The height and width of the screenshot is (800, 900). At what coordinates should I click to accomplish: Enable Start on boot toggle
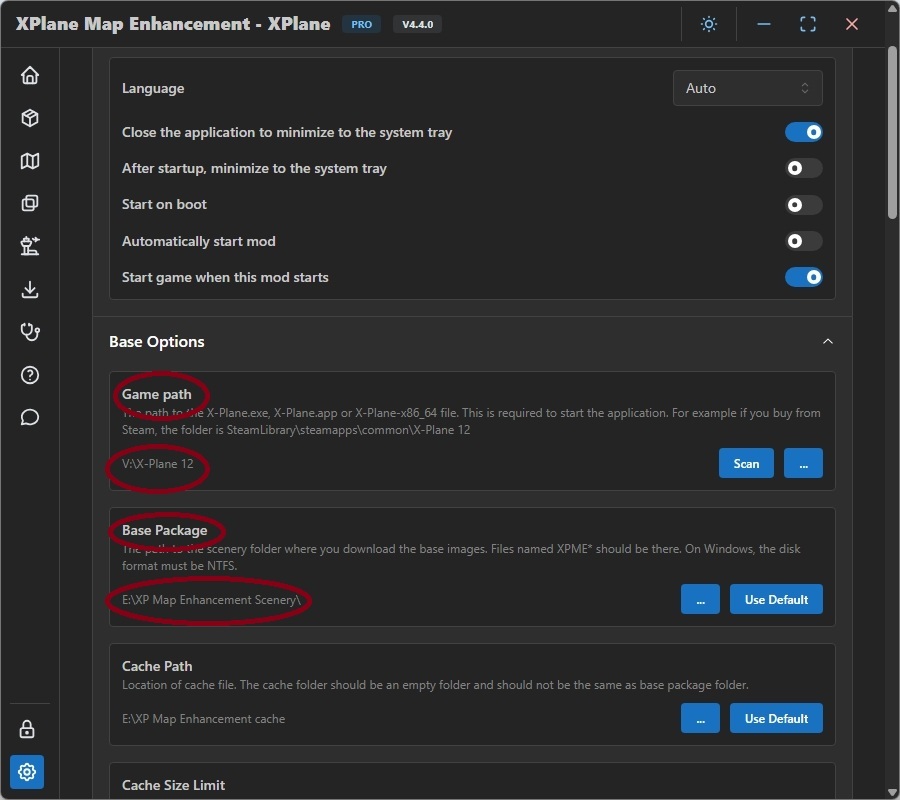pos(804,205)
